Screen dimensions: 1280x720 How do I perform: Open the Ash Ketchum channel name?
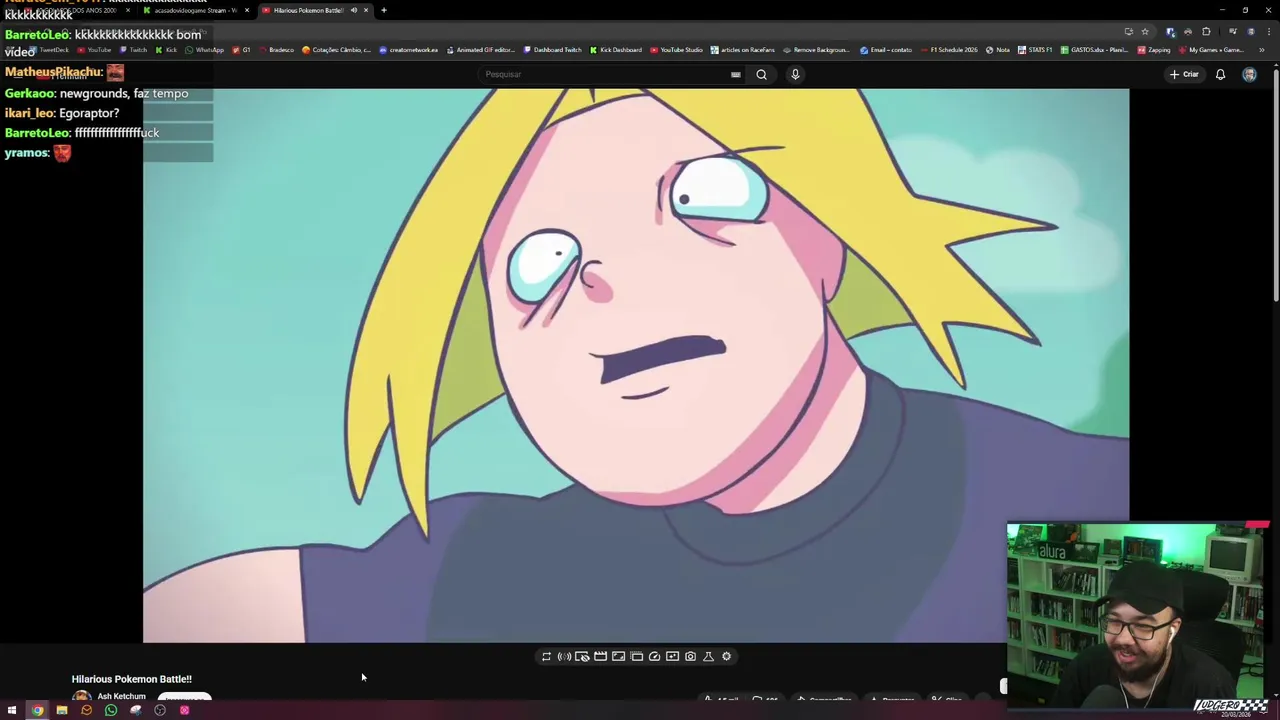[121, 696]
